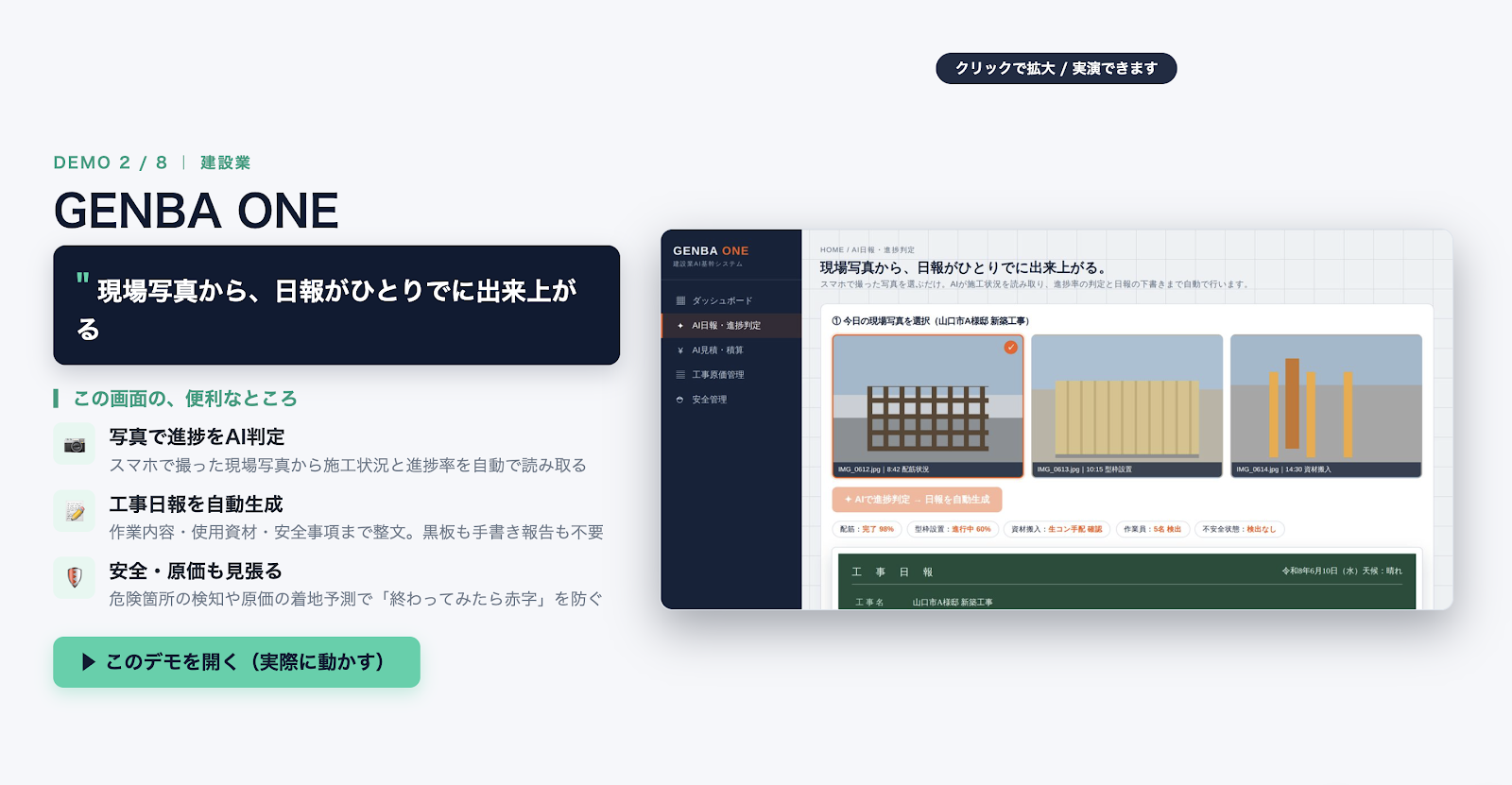This screenshot has width=1512, height=785.
Task: Click the play triangle on the demo button
Action: click(x=89, y=662)
